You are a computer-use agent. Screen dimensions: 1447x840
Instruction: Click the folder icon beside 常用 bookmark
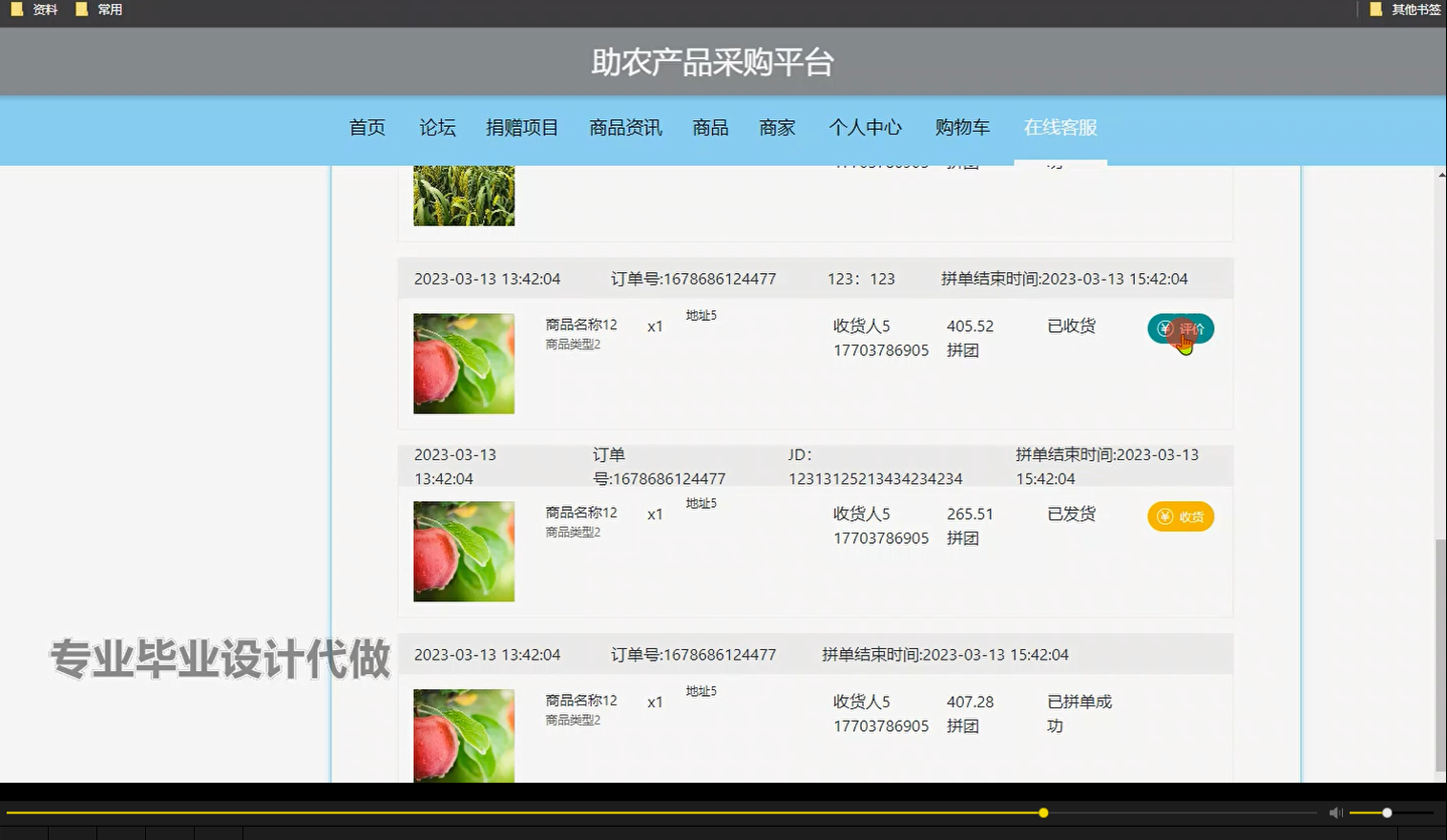tap(81, 9)
